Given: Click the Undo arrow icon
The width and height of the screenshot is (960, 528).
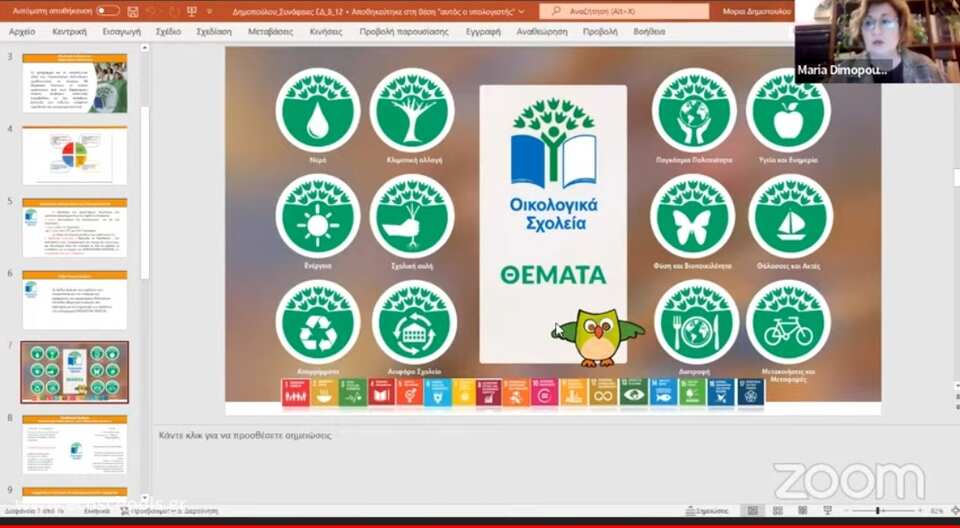Looking at the screenshot, I should (x=153, y=11).
